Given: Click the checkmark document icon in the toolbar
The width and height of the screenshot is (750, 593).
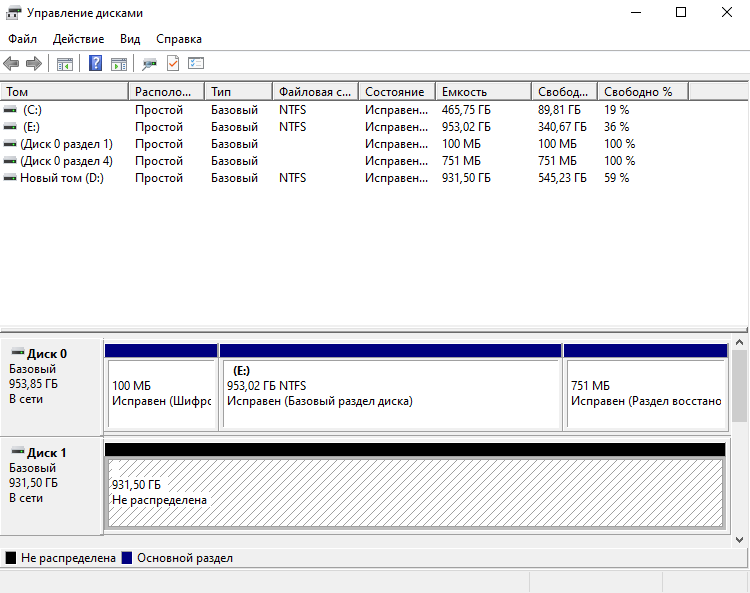Looking at the screenshot, I should point(172,64).
